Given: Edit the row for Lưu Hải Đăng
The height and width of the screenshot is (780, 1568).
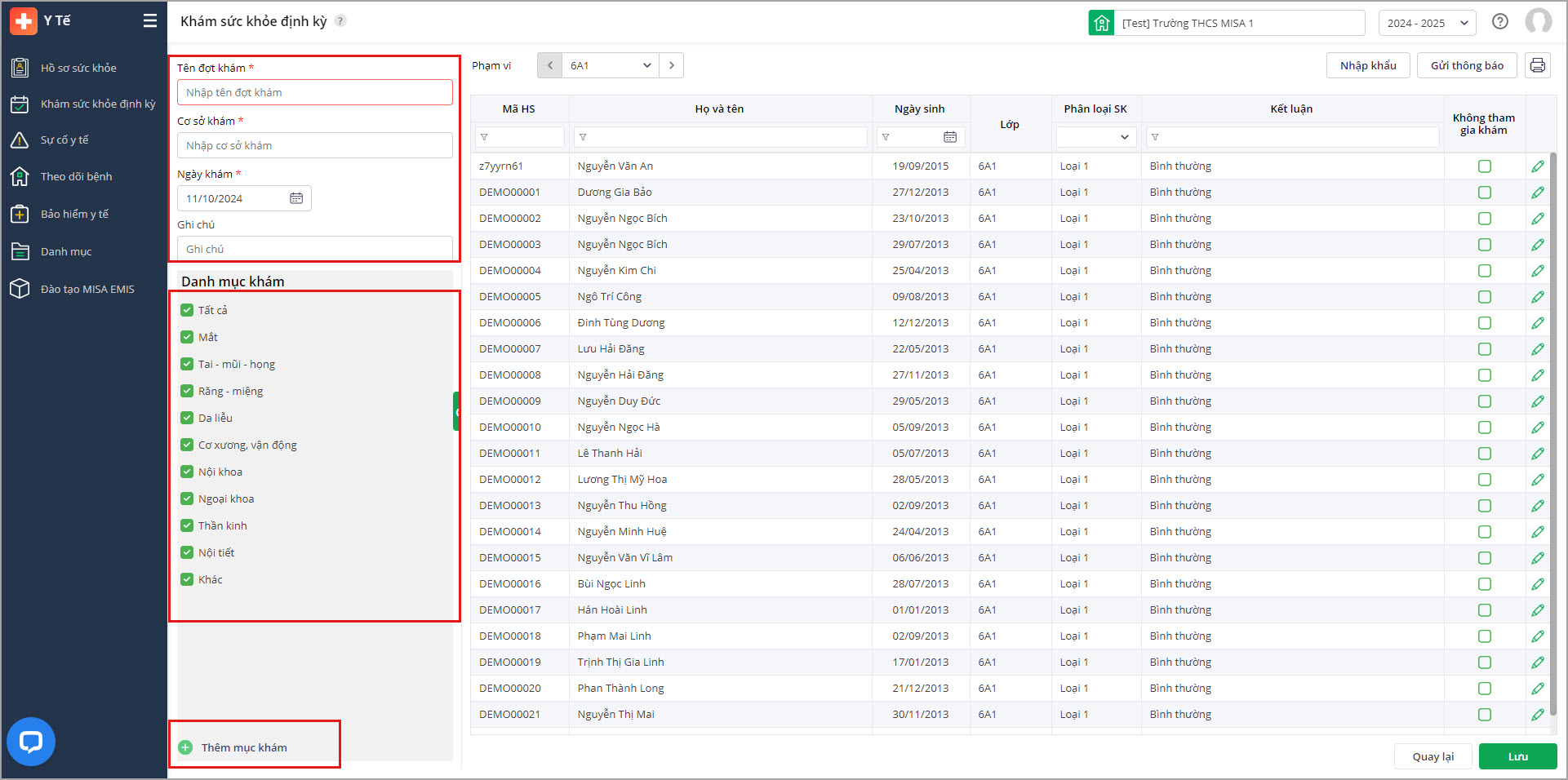Looking at the screenshot, I should (x=1538, y=349).
